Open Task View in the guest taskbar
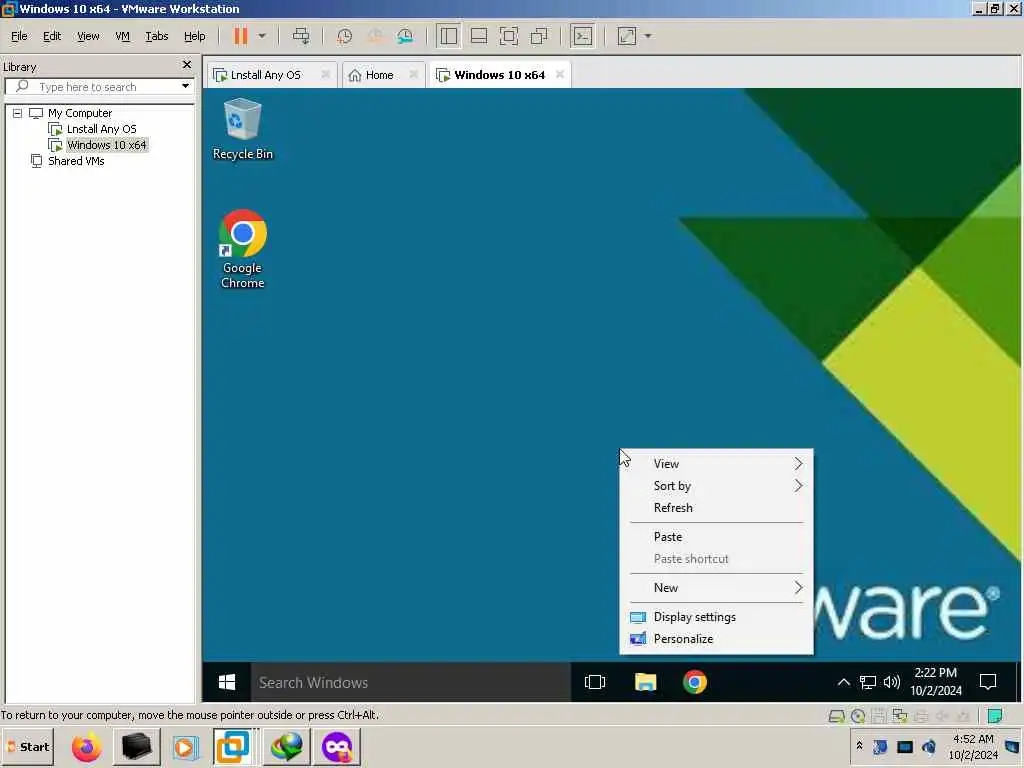This screenshot has width=1024, height=768. pyautogui.click(x=595, y=682)
